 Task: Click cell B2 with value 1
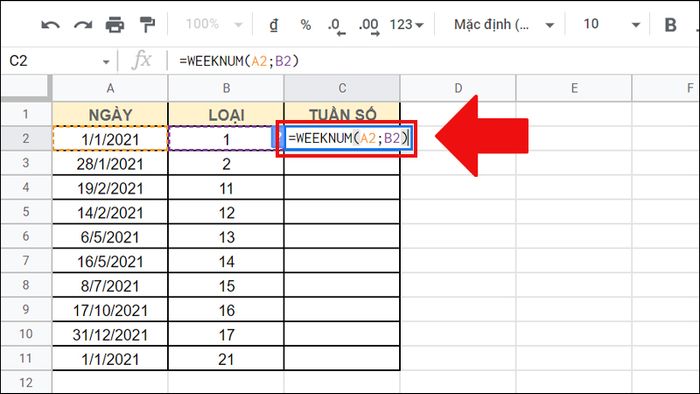[226, 139]
